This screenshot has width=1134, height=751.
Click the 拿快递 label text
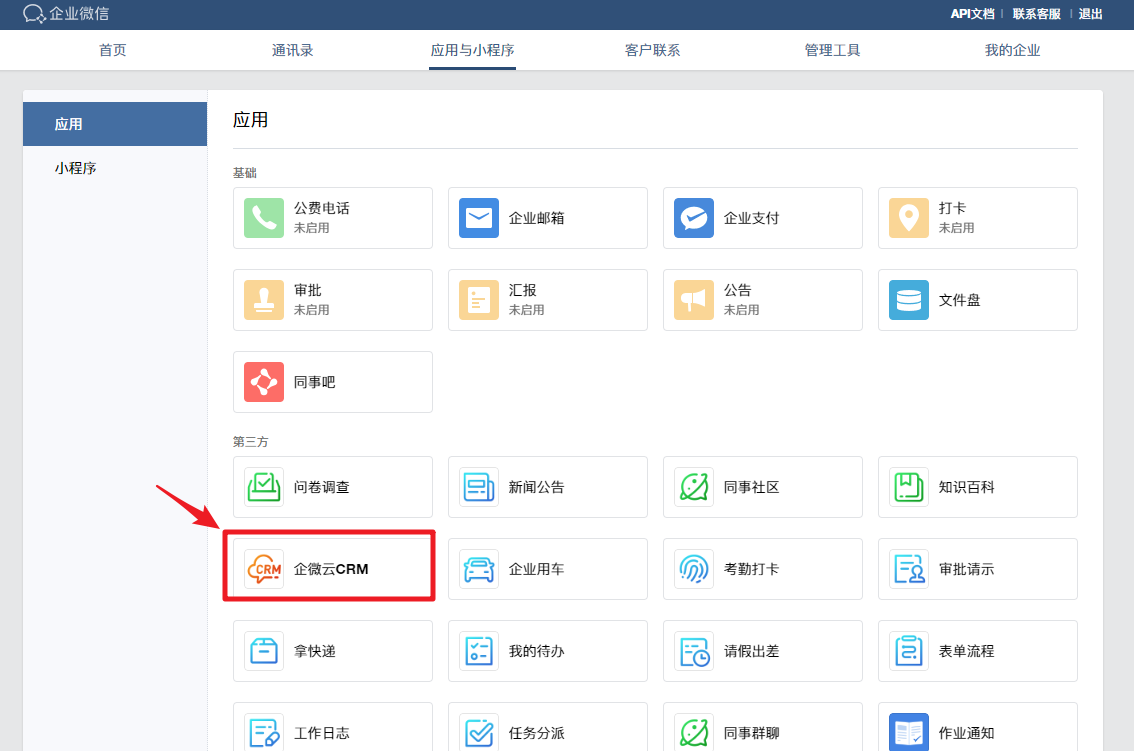315,651
